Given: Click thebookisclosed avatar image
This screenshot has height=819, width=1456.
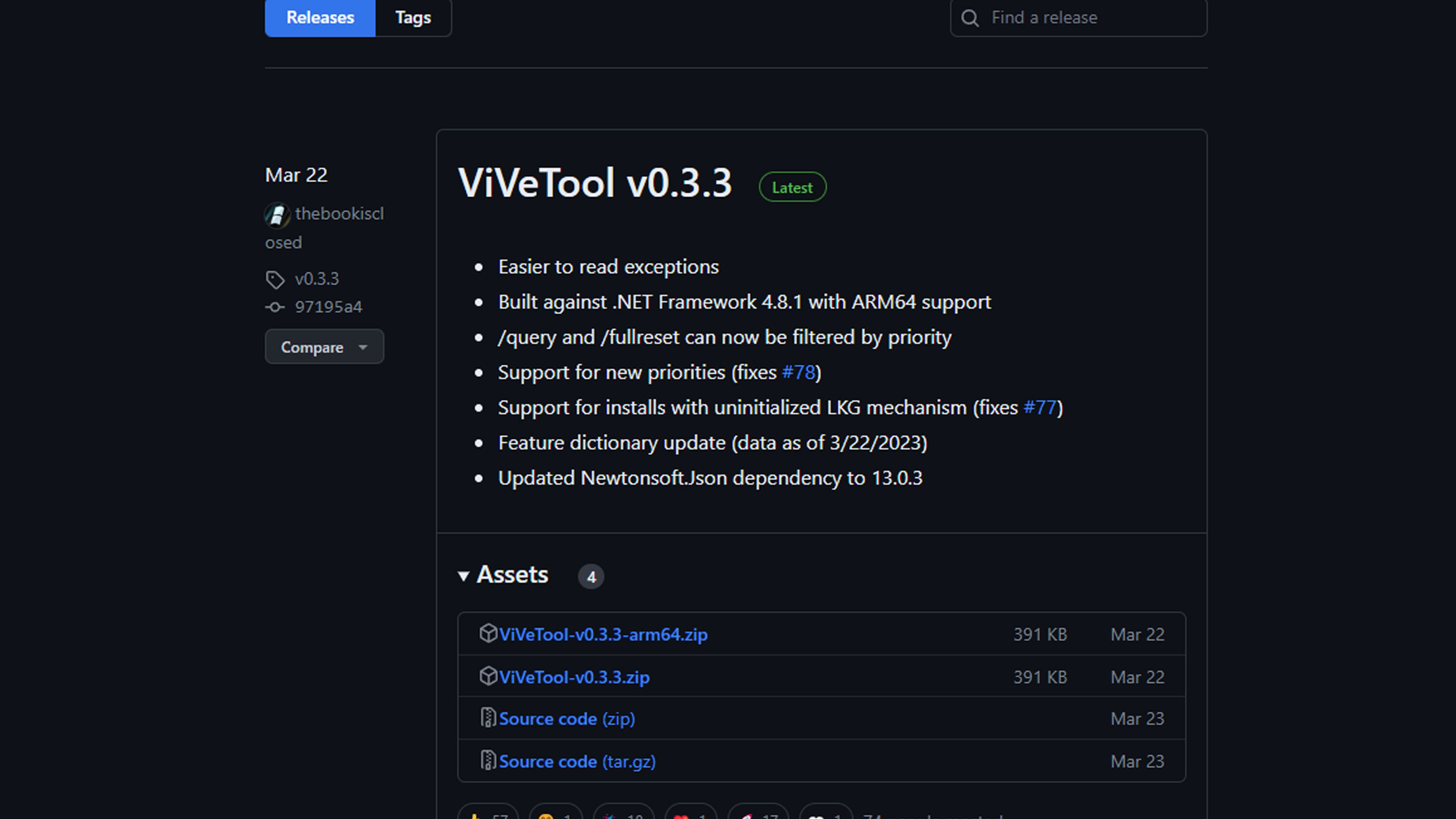Looking at the screenshot, I should [x=277, y=215].
